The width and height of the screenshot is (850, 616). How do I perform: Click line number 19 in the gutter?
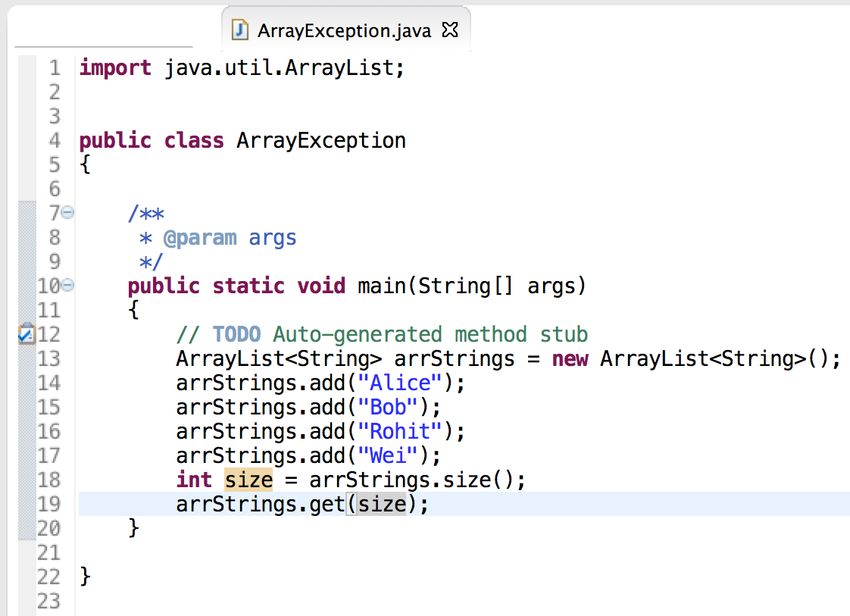(x=49, y=504)
